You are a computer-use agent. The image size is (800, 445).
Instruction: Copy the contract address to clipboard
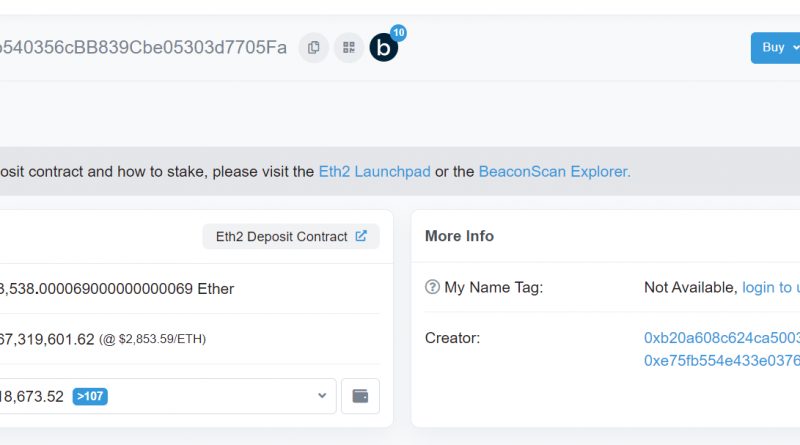click(x=314, y=47)
